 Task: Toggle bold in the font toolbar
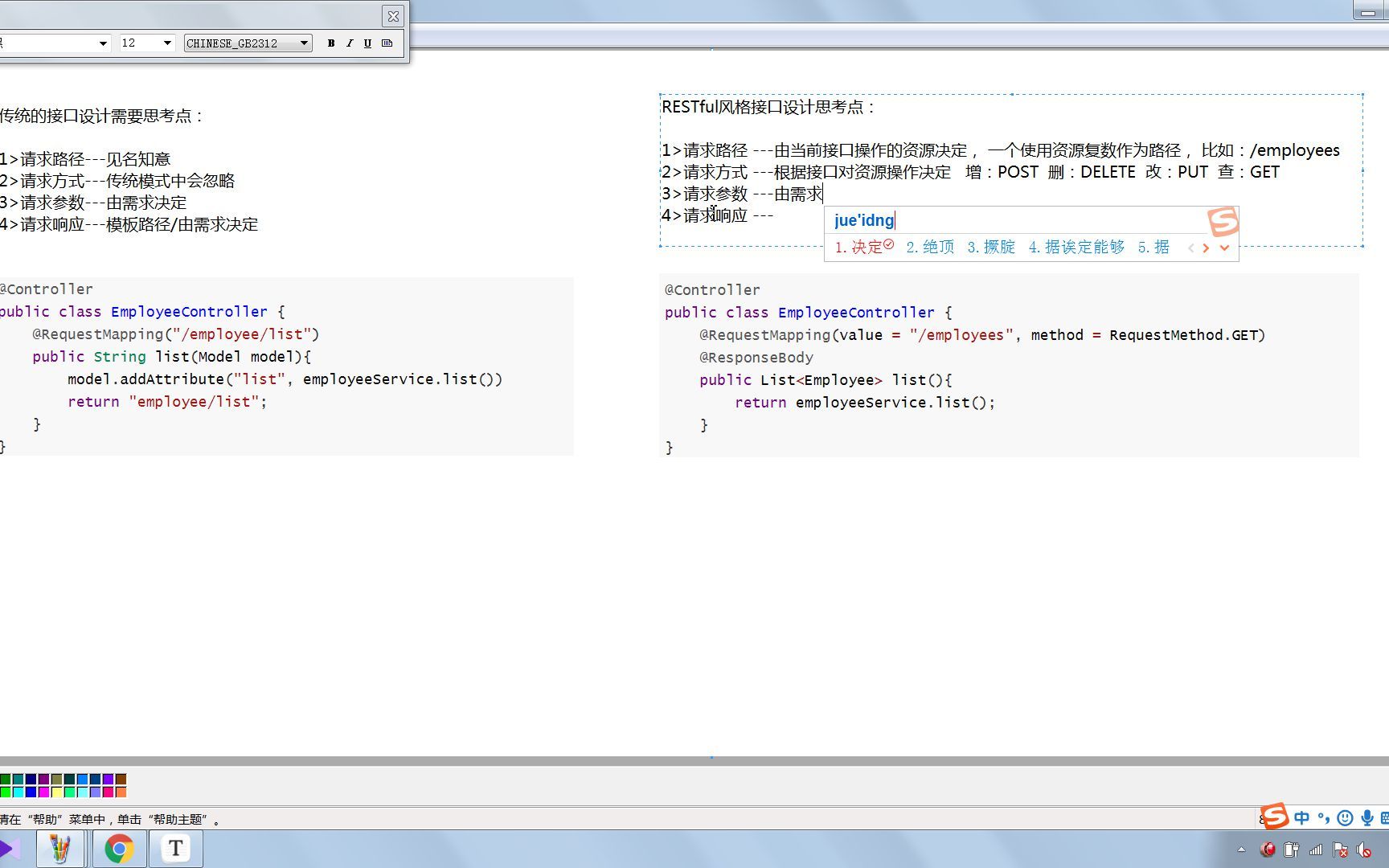(x=331, y=43)
